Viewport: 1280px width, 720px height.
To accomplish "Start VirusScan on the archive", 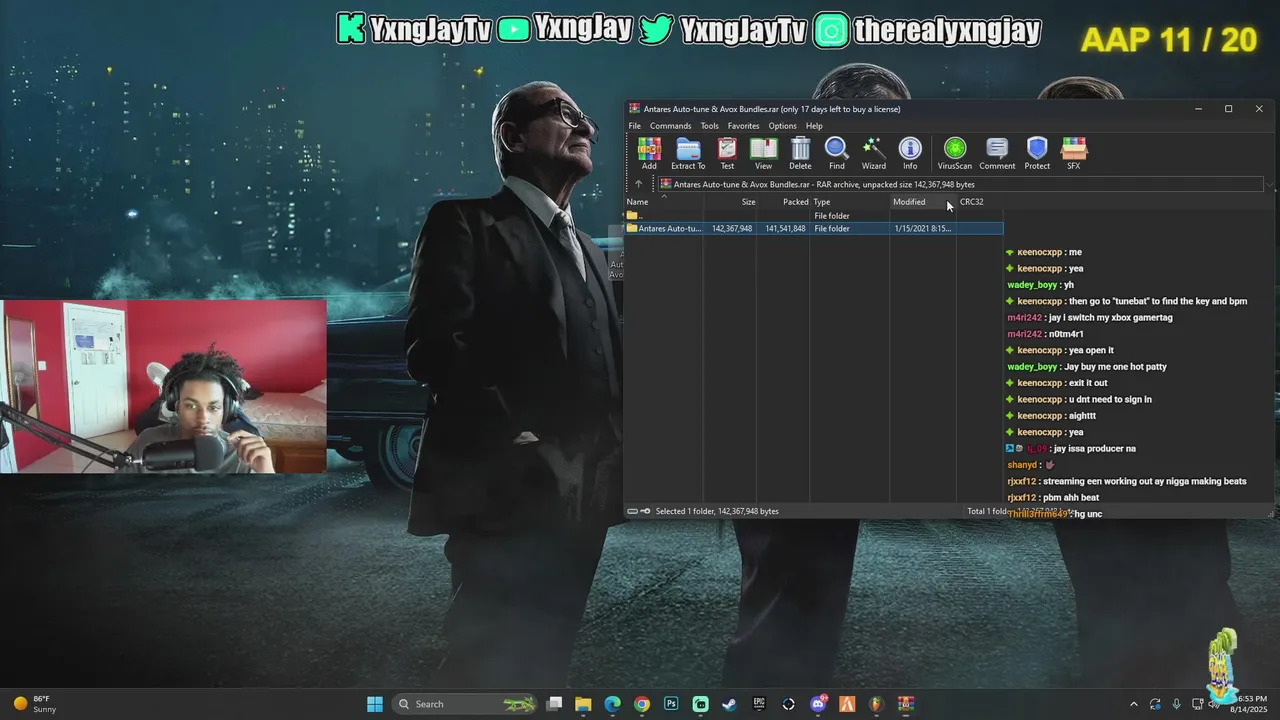I will [955, 153].
